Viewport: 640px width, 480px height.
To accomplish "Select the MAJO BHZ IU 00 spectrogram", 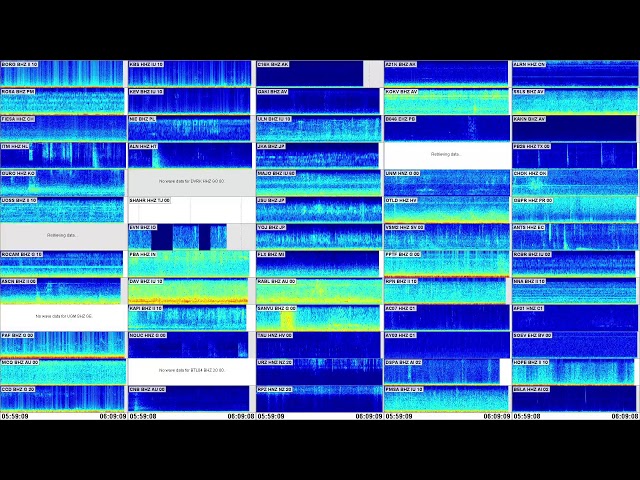I will click(318, 182).
